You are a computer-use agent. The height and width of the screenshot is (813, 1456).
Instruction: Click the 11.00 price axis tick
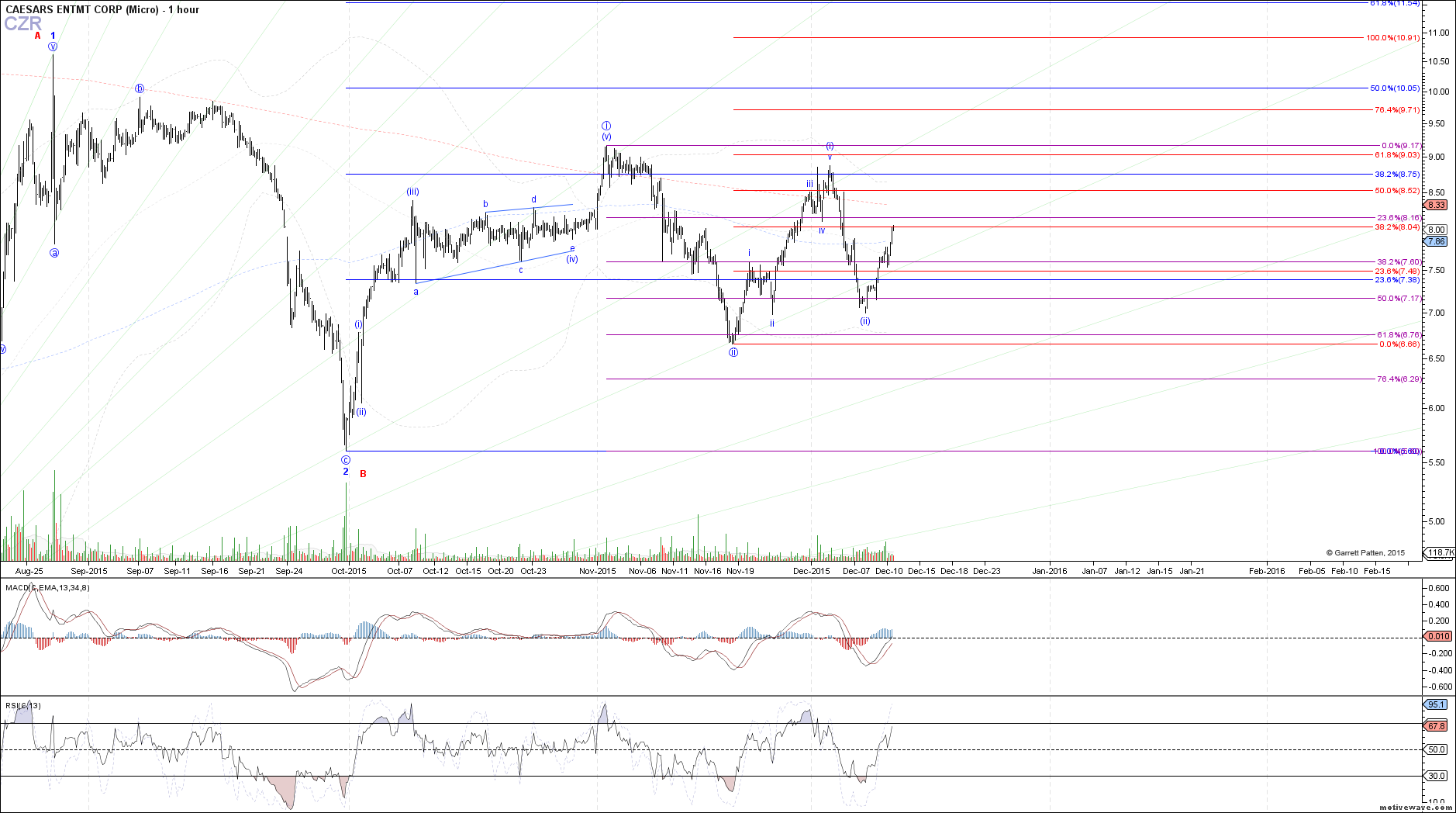[x=1439, y=33]
